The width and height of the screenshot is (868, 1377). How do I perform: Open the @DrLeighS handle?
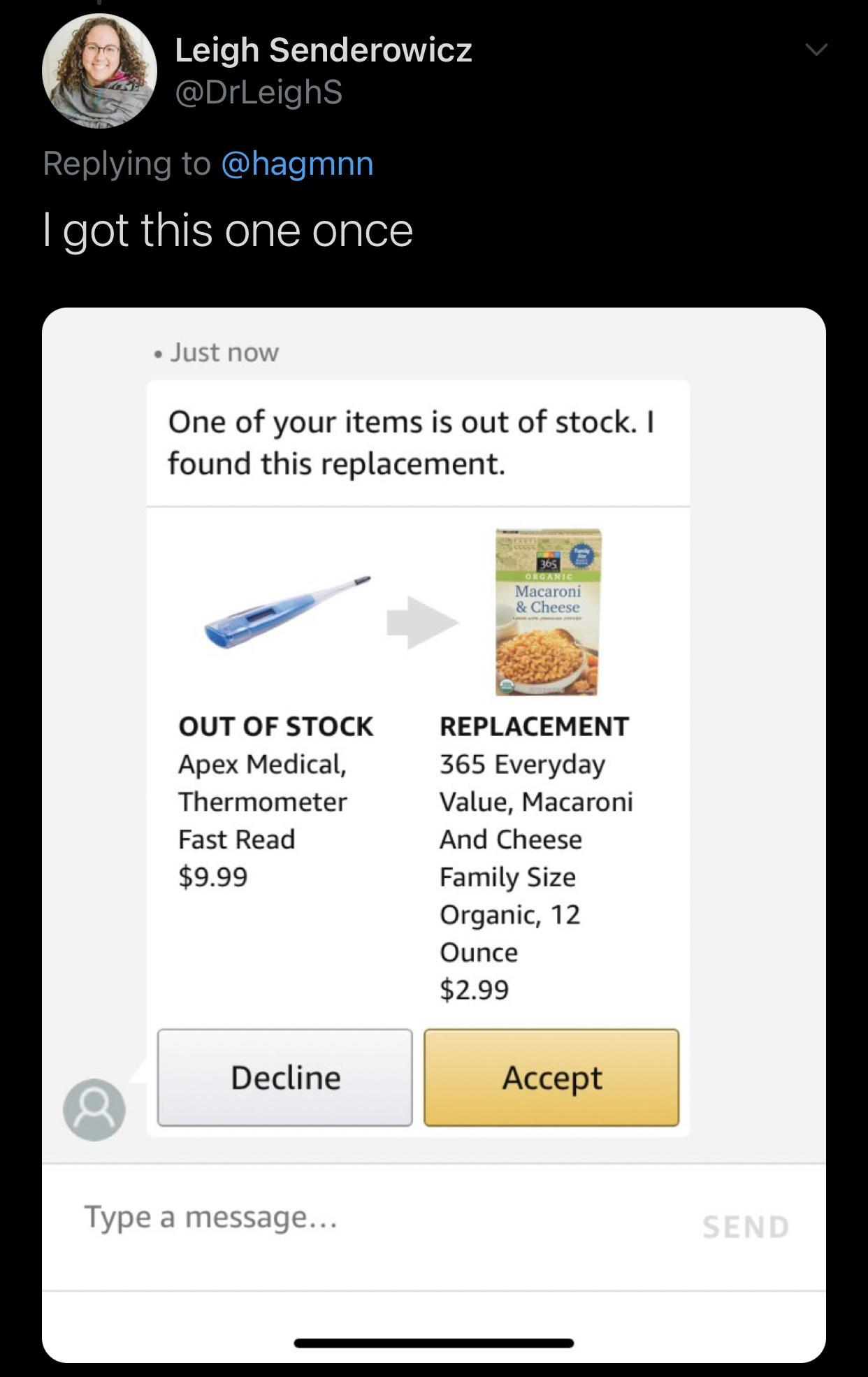tap(258, 92)
